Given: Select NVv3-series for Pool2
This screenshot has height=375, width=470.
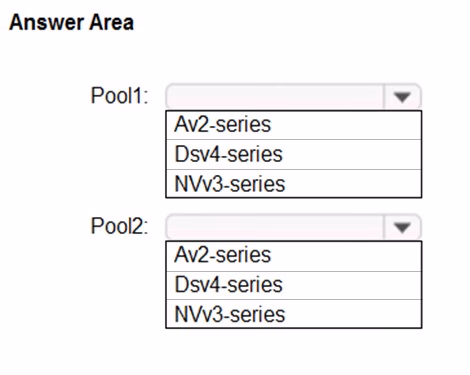Looking at the screenshot, I should pyautogui.click(x=294, y=314).
